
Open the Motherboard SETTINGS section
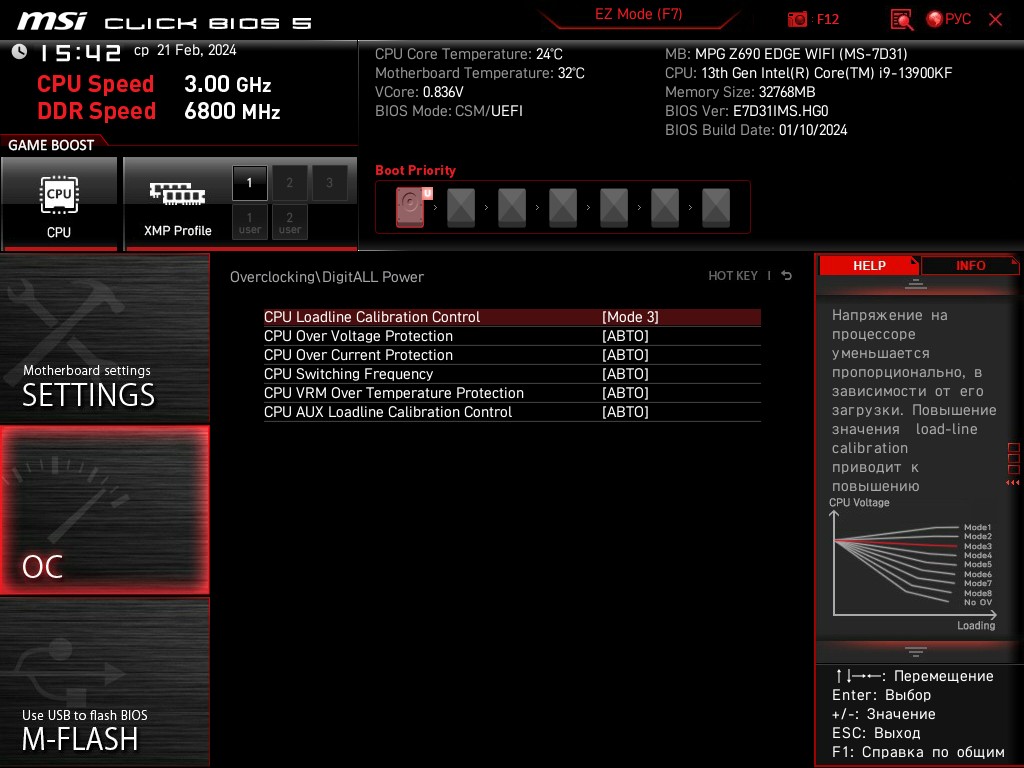pos(104,338)
